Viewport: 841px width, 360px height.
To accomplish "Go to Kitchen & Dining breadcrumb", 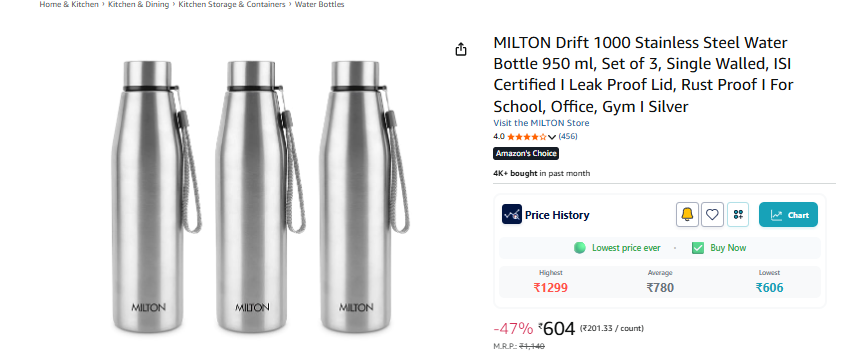I will click(x=138, y=4).
